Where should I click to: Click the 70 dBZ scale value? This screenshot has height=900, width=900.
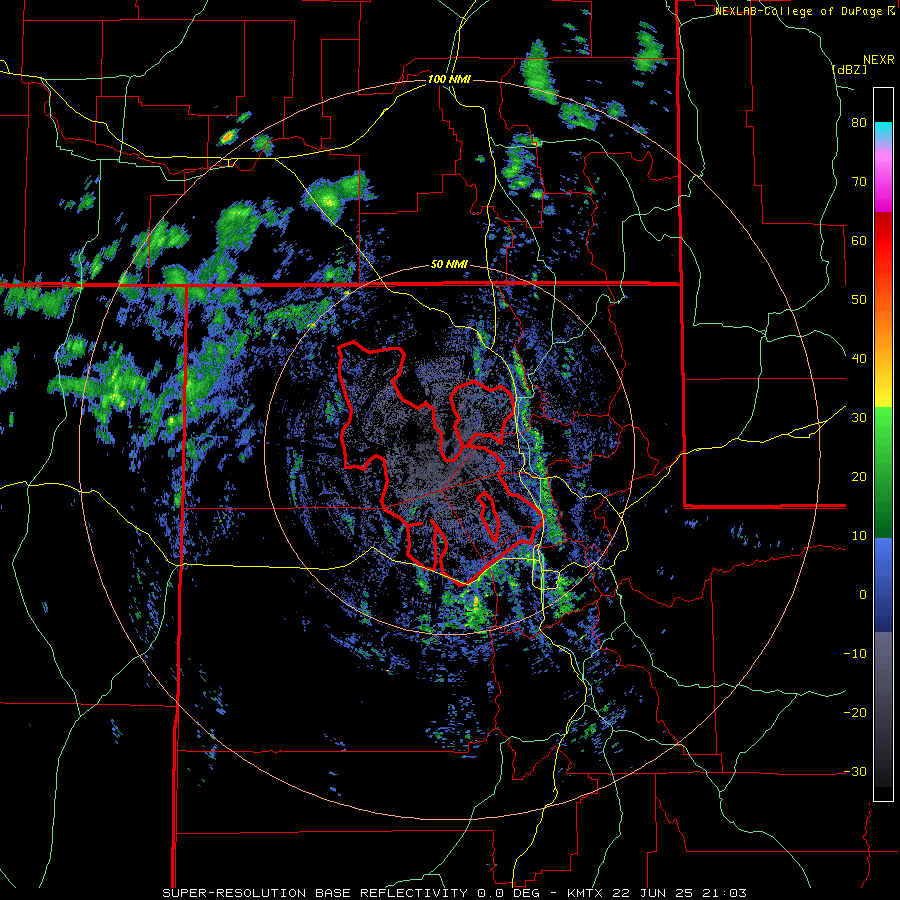[859, 182]
